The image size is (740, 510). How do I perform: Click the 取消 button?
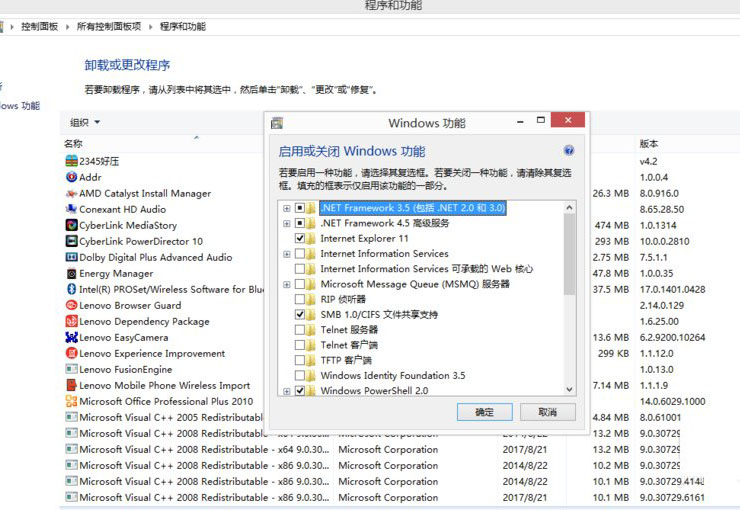pyautogui.click(x=548, y=412)
